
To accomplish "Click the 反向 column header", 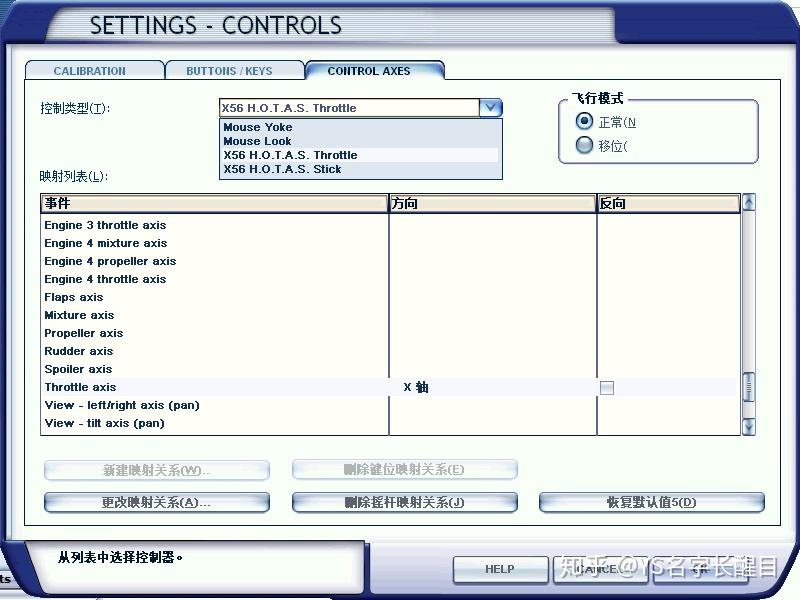I will point(669,203).
